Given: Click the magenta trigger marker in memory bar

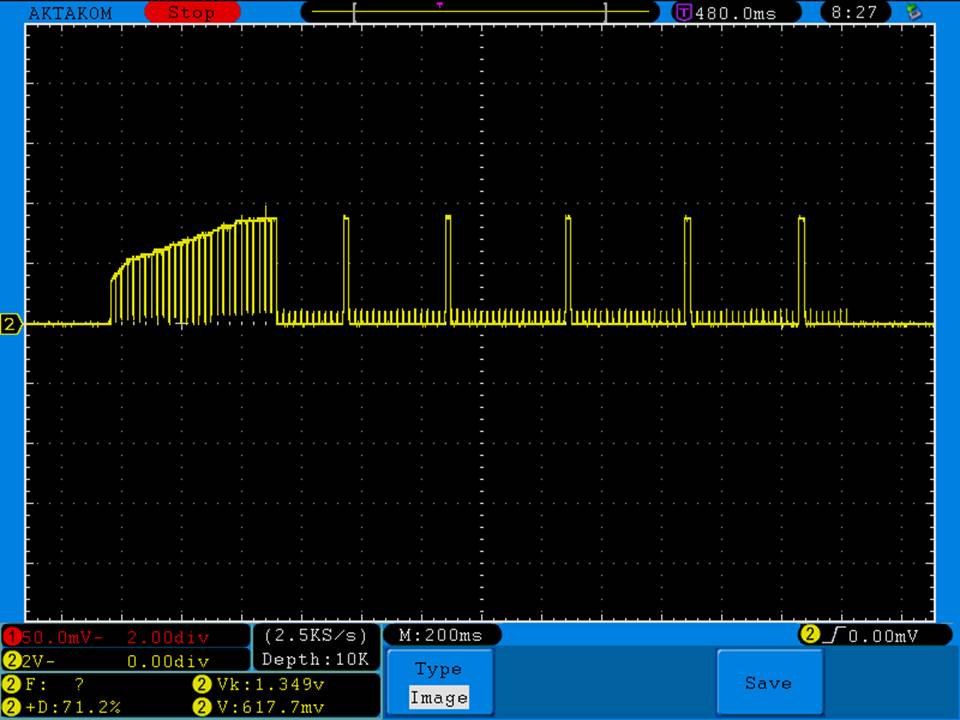Looking at the screenshot, I should (439, 5).
